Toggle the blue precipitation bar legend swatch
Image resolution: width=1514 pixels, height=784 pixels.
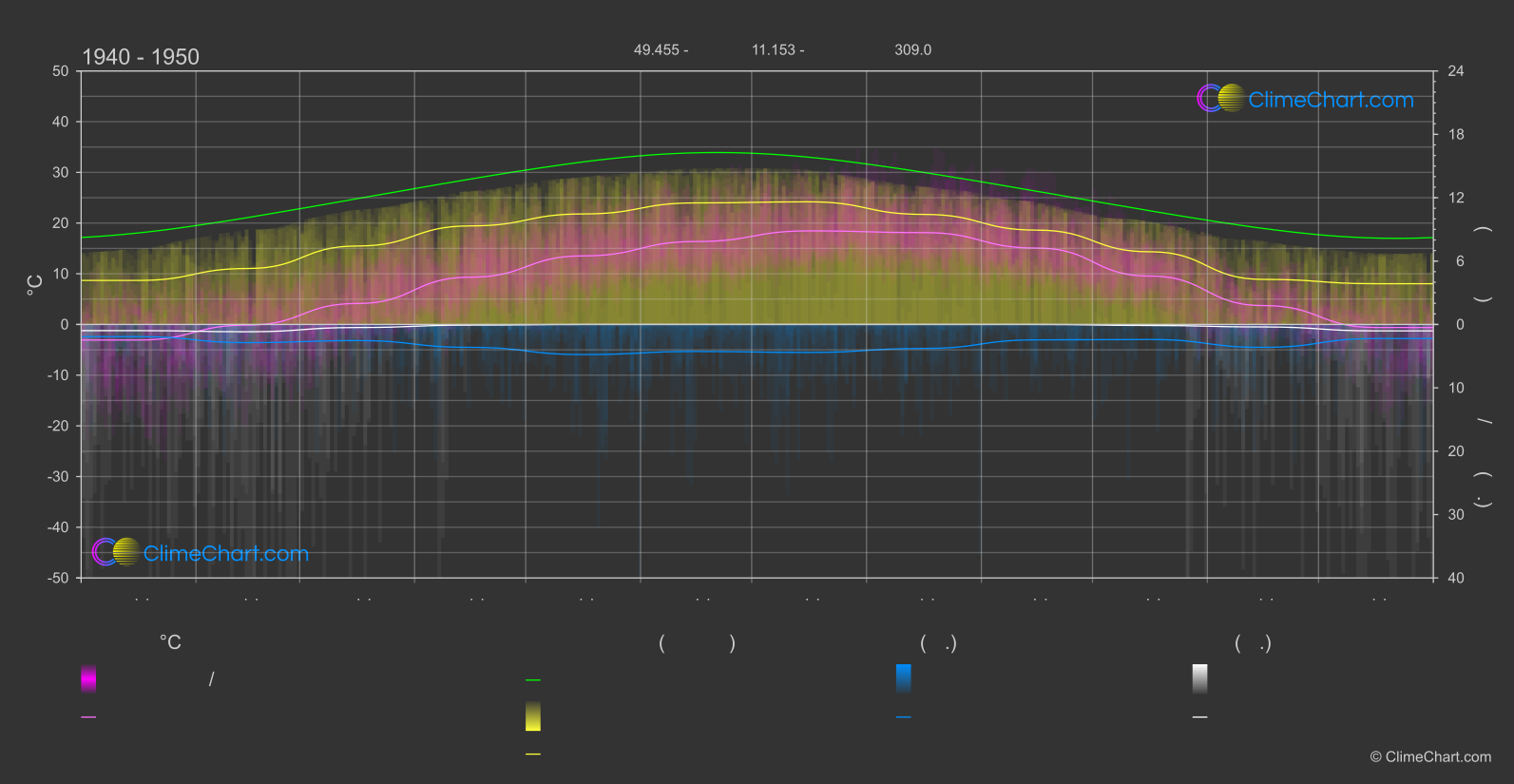[x=904, y=679]
